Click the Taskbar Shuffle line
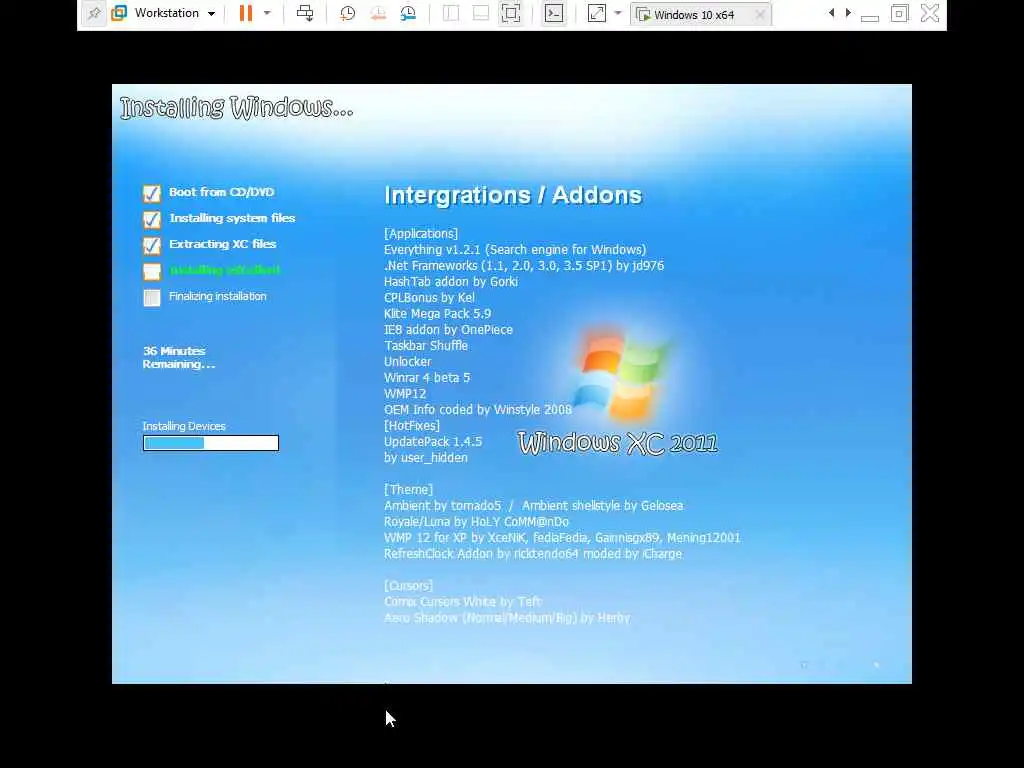Screen dimensions: 1024x768 [426, 345]
